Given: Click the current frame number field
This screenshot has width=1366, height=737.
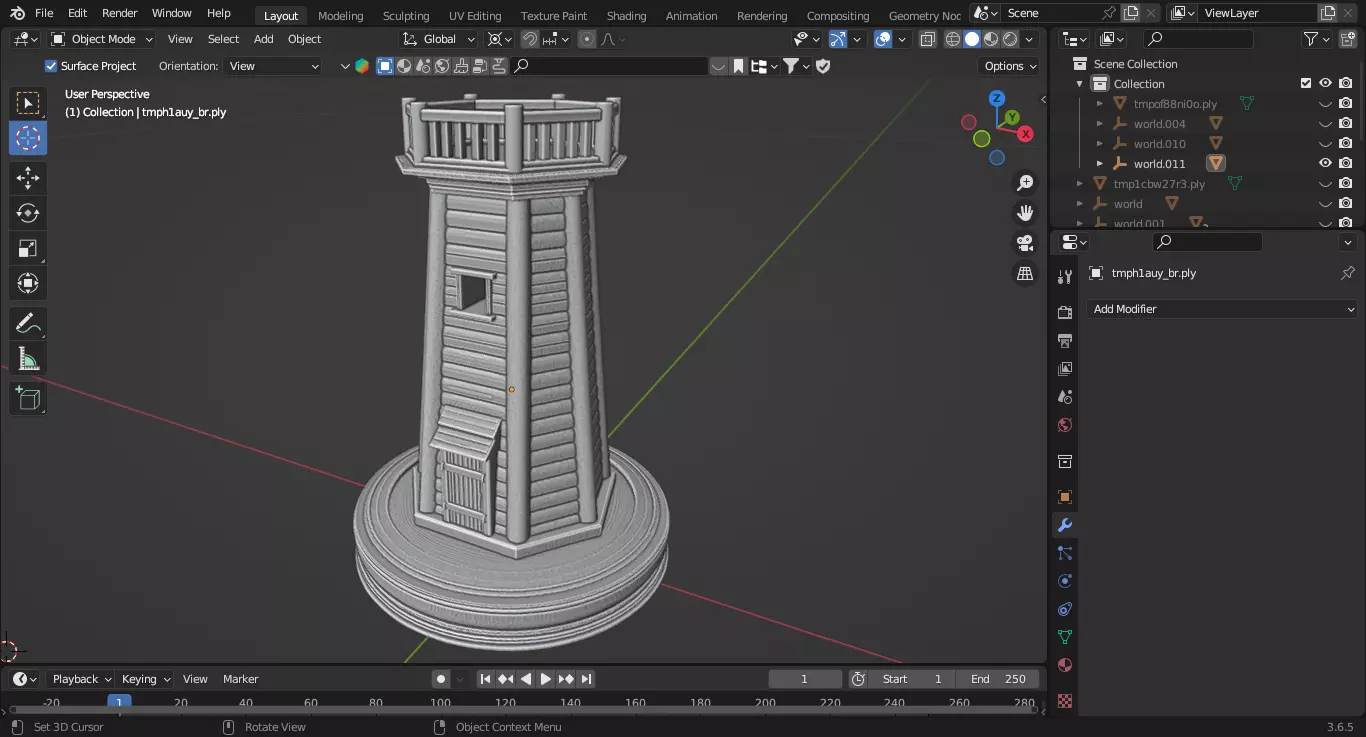Looking at the screenshot, I should [804, 679].
